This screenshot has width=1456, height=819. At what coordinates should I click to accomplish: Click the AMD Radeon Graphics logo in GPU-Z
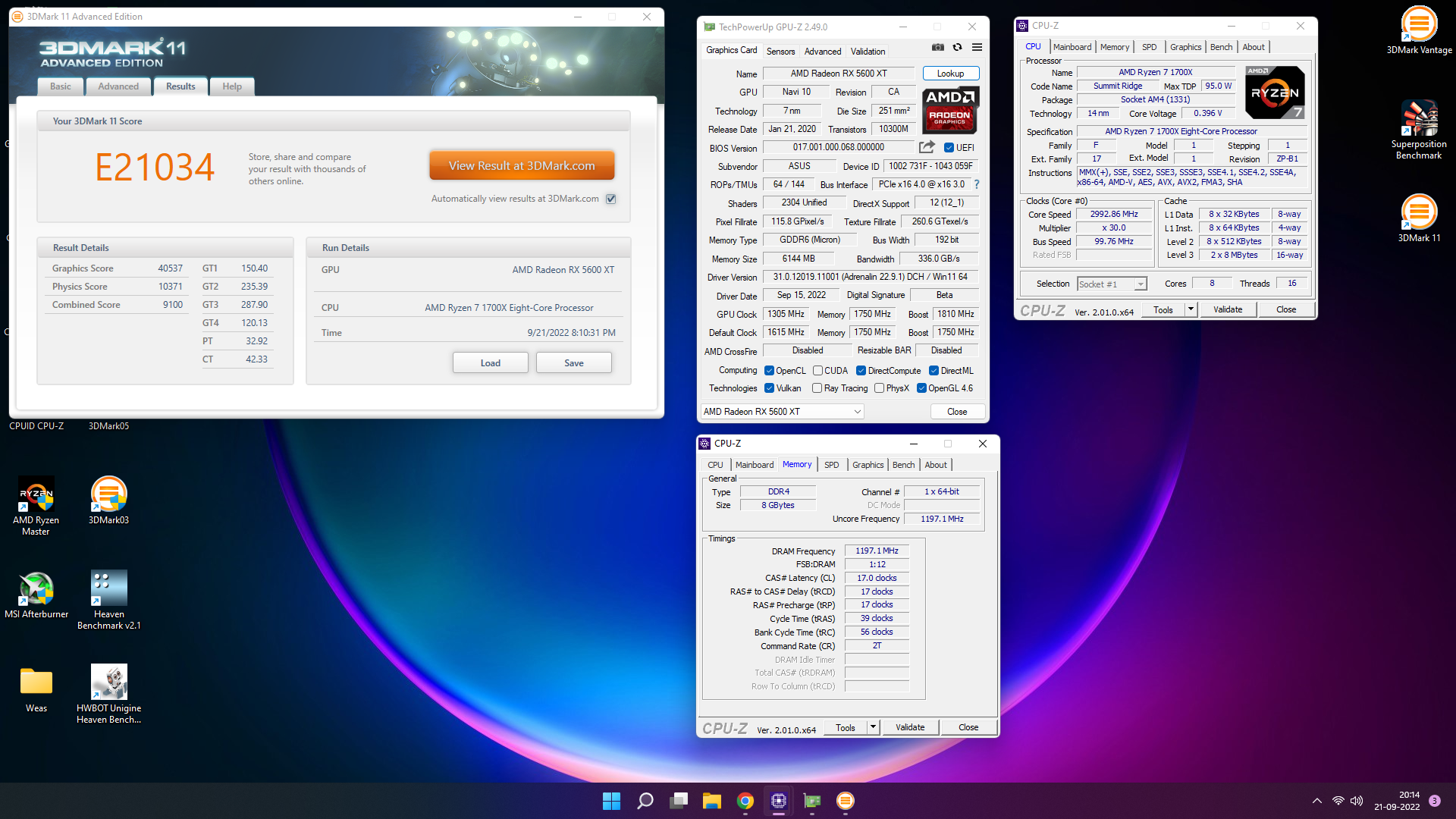point(950,110)
